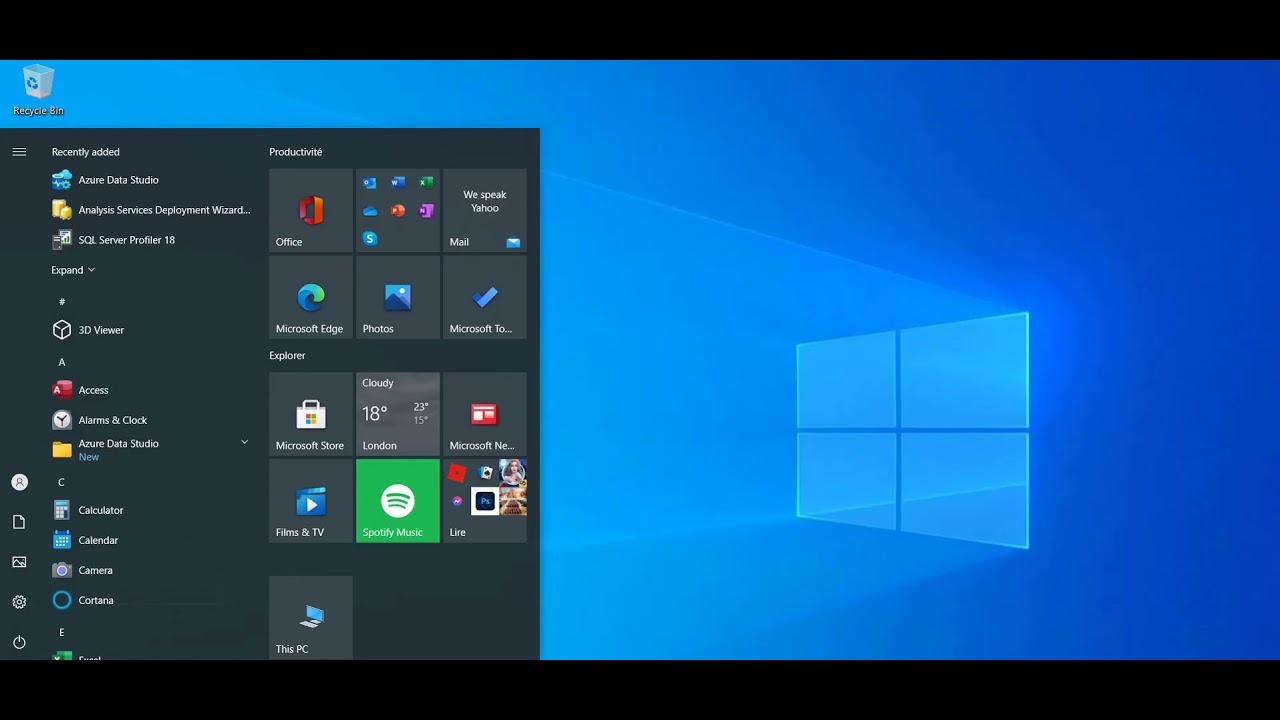Open Calendar app
The height and width of the screenshot is (720, 1280).
tap(150, 540)
